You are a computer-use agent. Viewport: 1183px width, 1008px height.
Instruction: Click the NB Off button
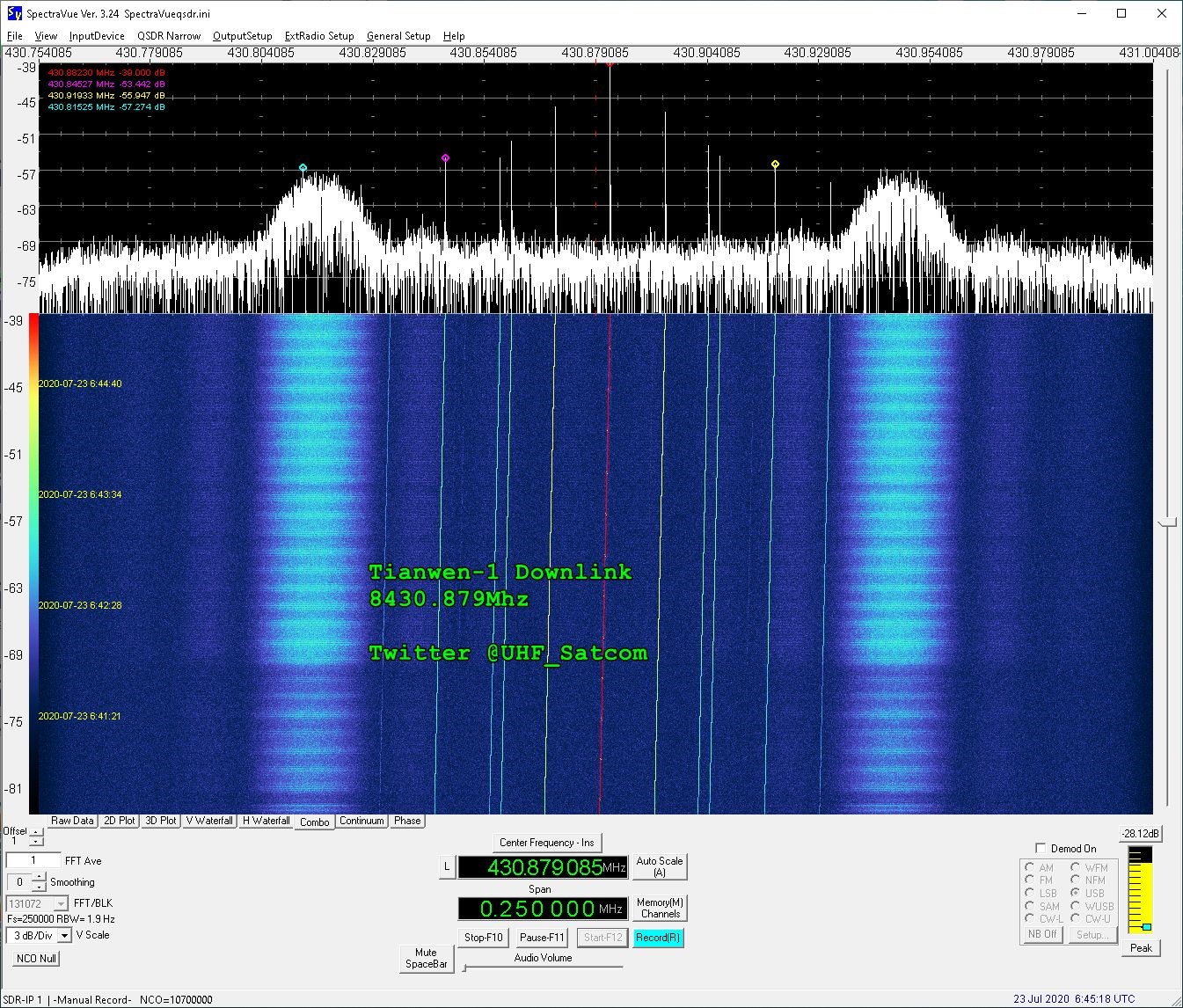pos(1042,934)
